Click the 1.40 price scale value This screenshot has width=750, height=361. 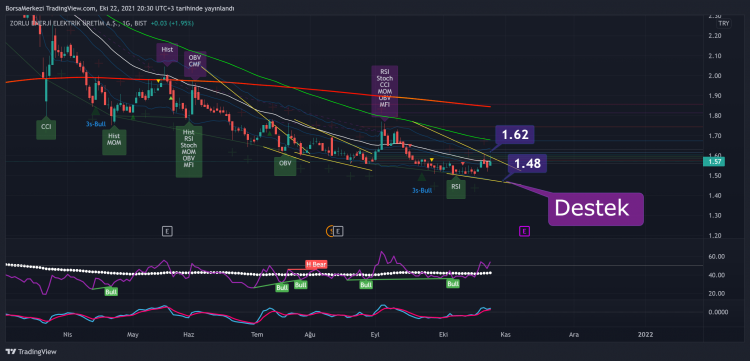pos(715,196)
